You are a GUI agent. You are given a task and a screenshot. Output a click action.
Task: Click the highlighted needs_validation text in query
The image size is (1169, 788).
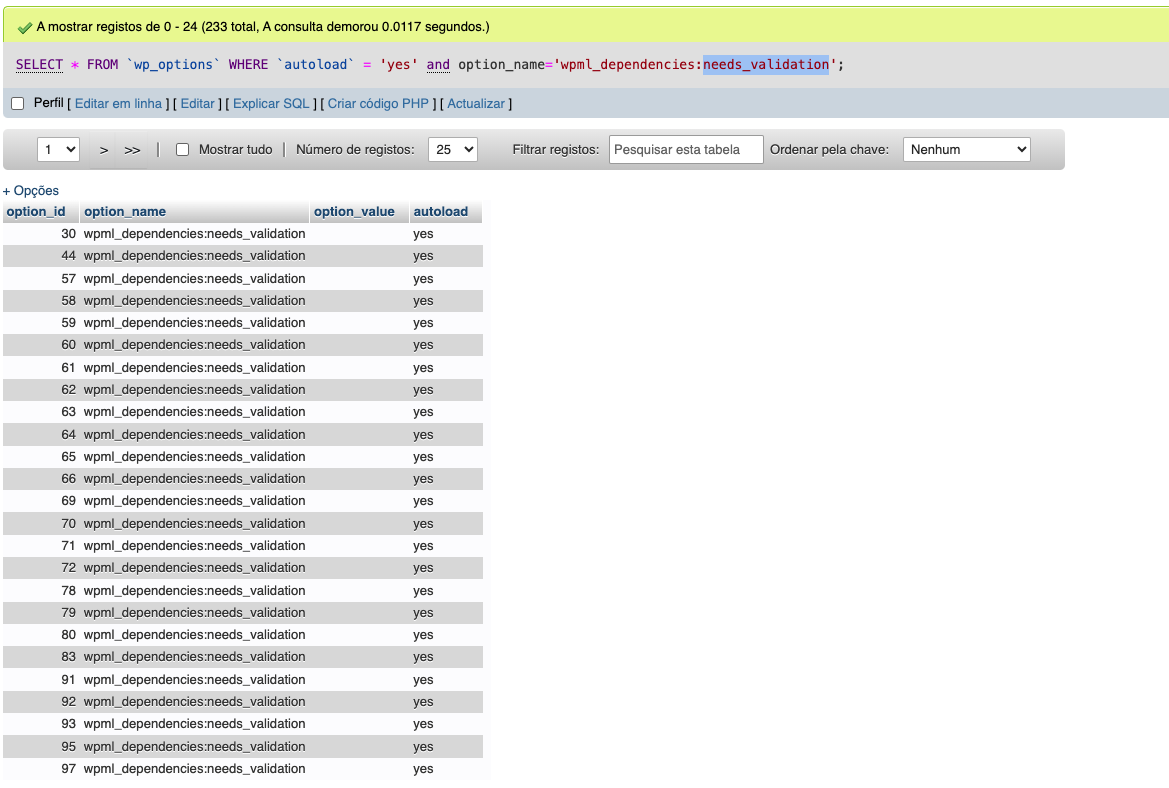(x=766, y=65)
